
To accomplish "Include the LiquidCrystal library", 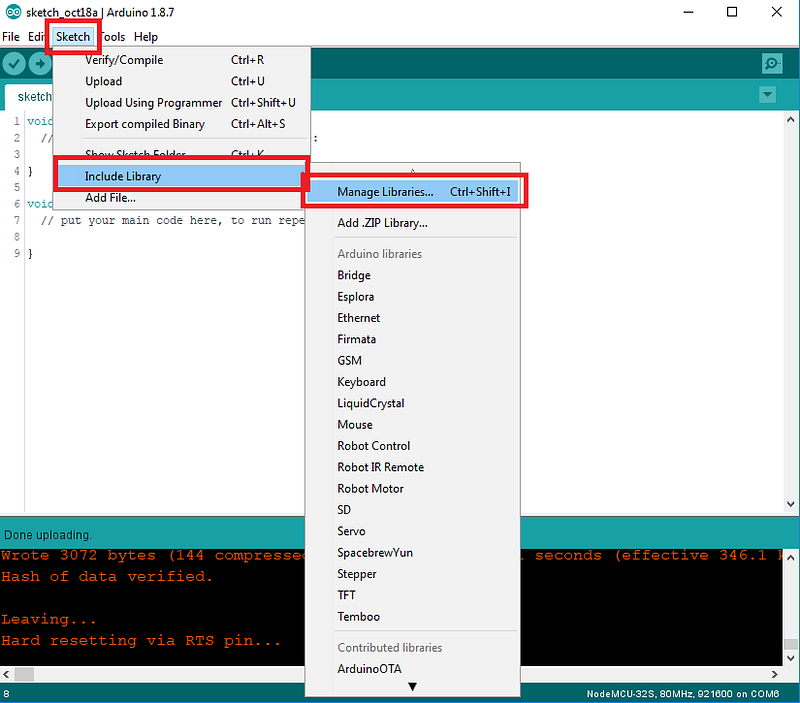I will (x=412, y=404).
